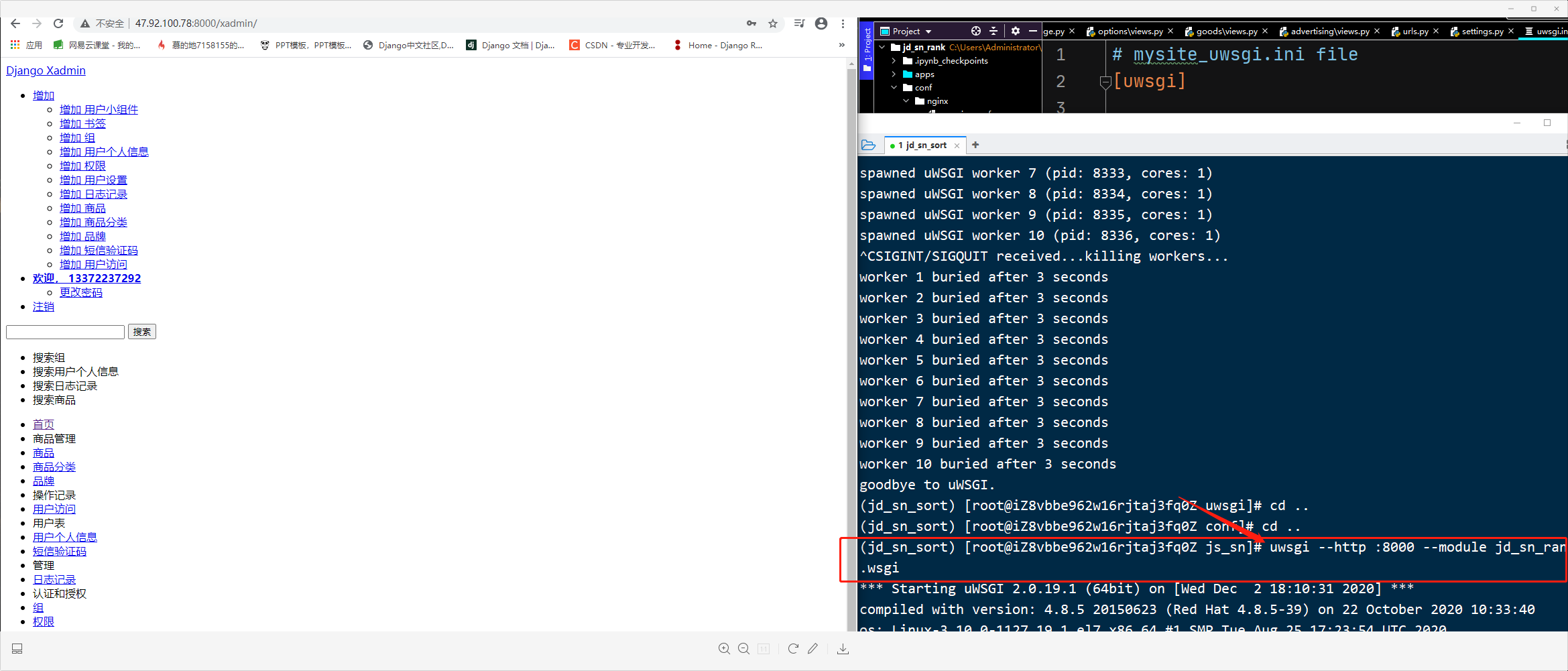Locate current file in Project panel
Image resolution: width=1568 pixels, height=671 pixels.
pyautogui.click(x=976, y=31)
